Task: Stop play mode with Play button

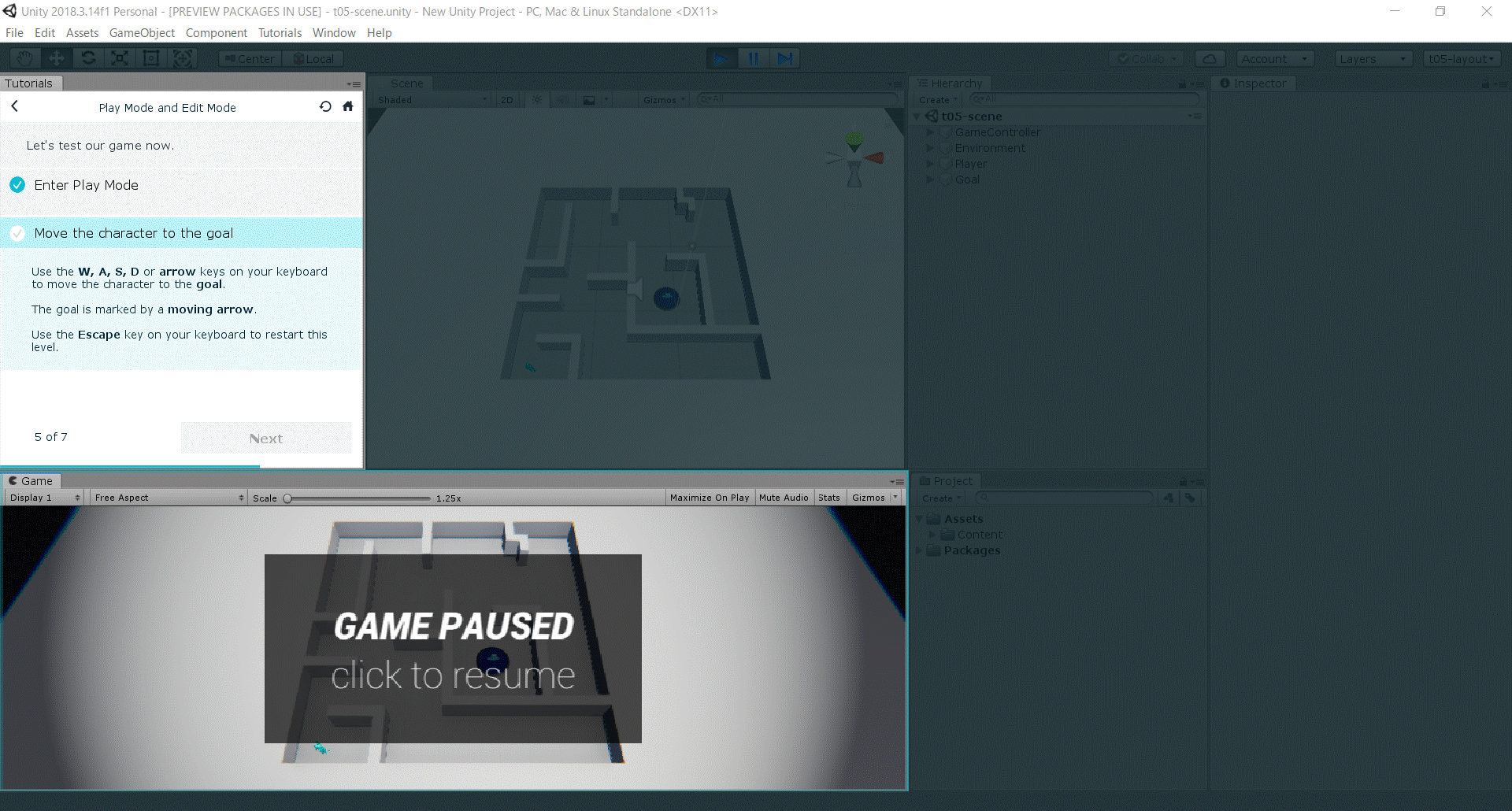Action: 721,58
